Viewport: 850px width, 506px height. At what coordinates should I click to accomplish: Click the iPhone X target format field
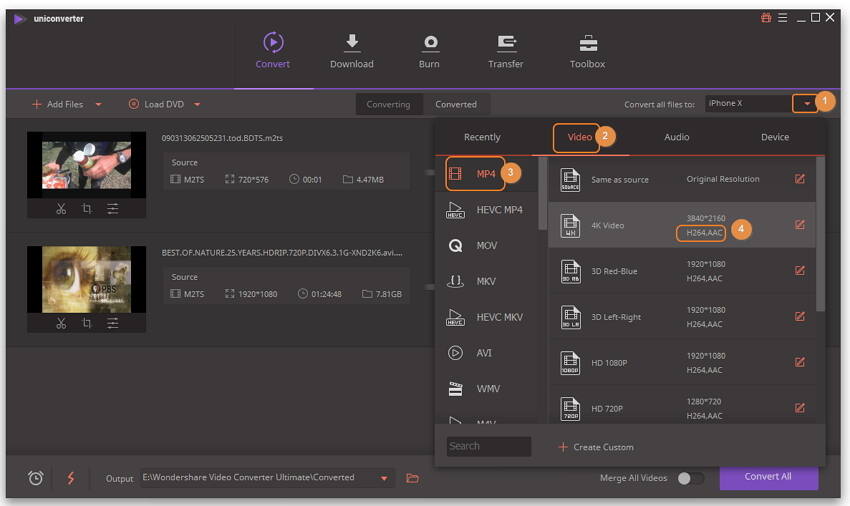tap(749, 104)
